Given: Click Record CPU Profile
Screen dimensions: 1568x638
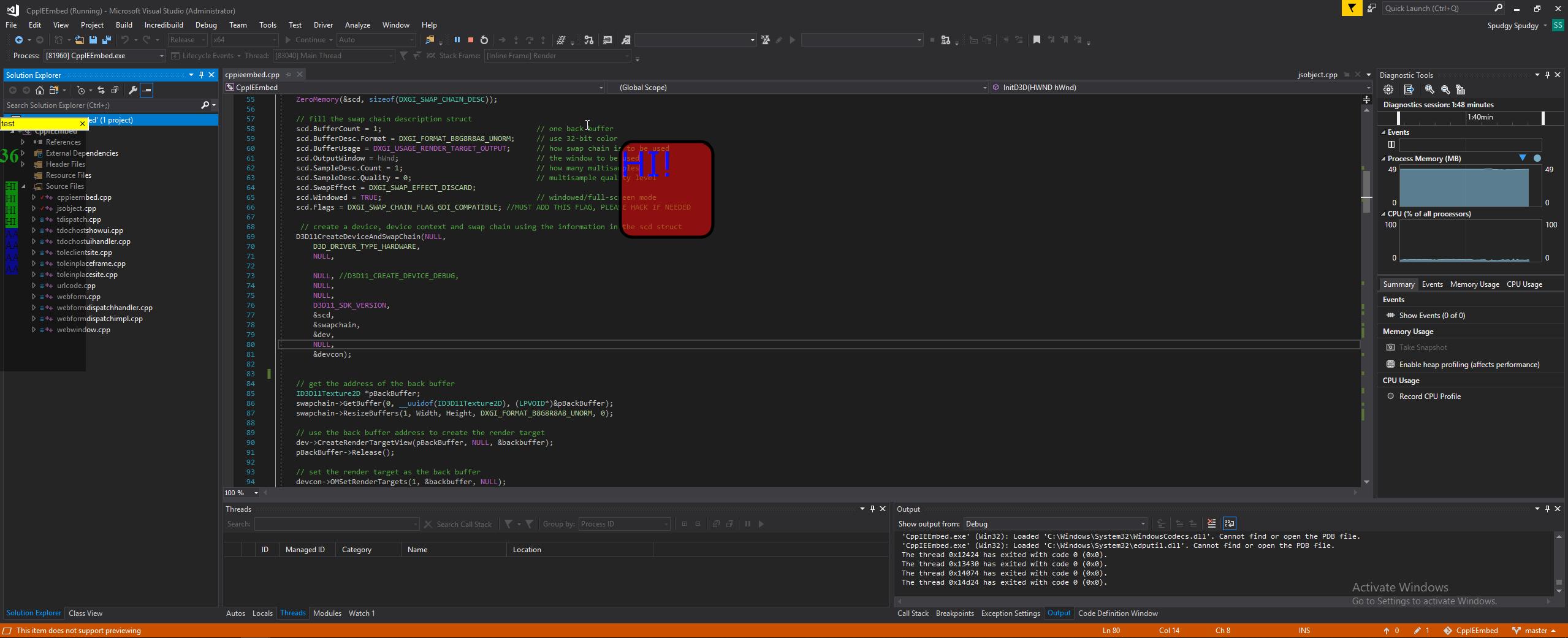Looking at the screenshot, I should point(1429,396).
